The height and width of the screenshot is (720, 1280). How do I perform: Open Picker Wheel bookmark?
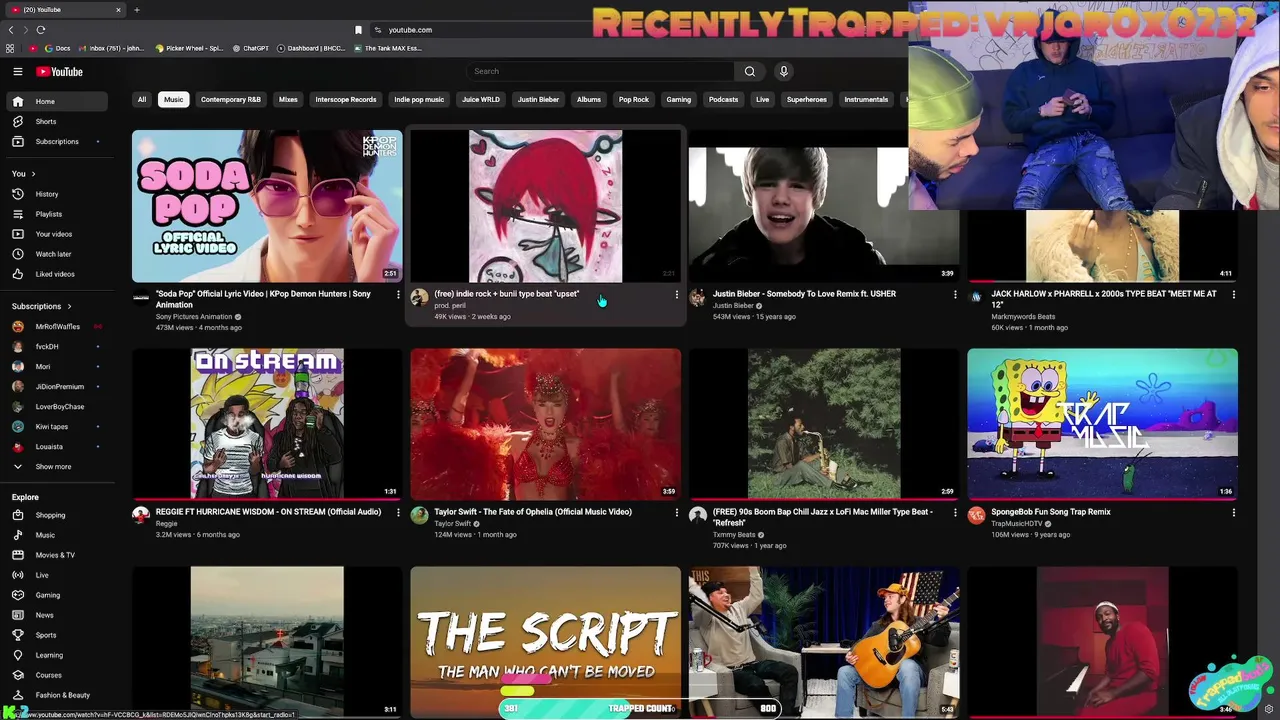pos(189,48)
